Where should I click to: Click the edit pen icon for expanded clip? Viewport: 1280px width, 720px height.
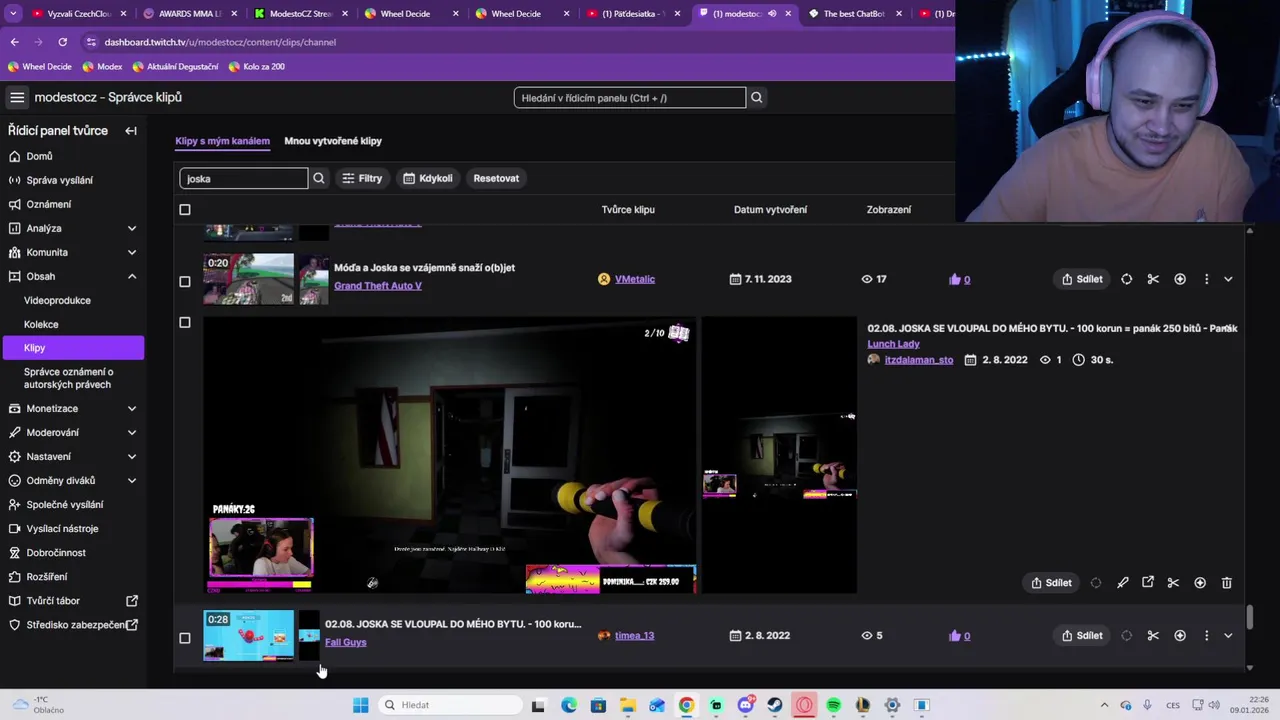point(1122,583)
